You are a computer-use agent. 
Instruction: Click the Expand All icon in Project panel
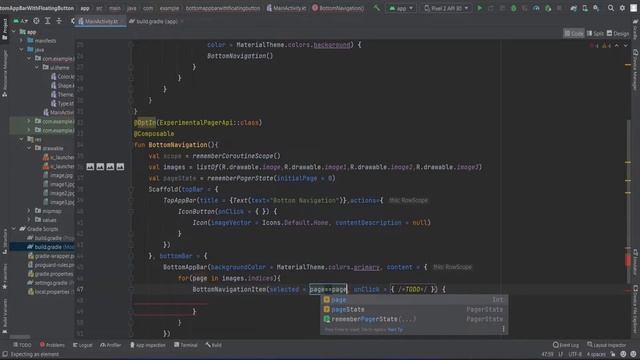(x=47, y=21)
